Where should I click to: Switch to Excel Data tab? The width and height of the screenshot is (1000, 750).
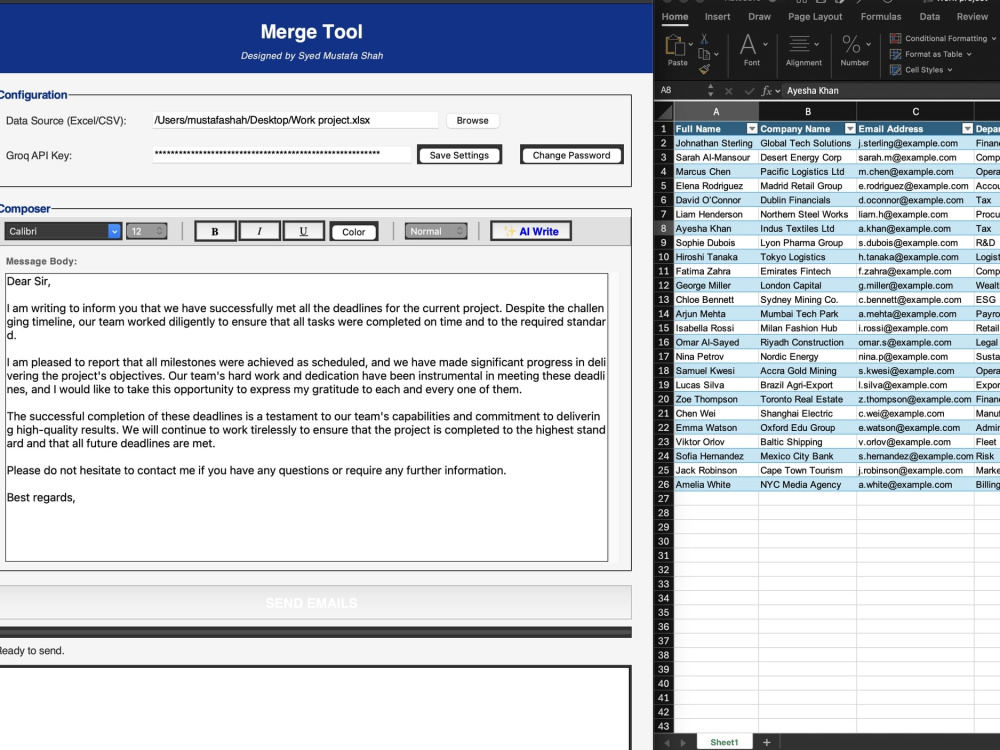coord(930,17)
